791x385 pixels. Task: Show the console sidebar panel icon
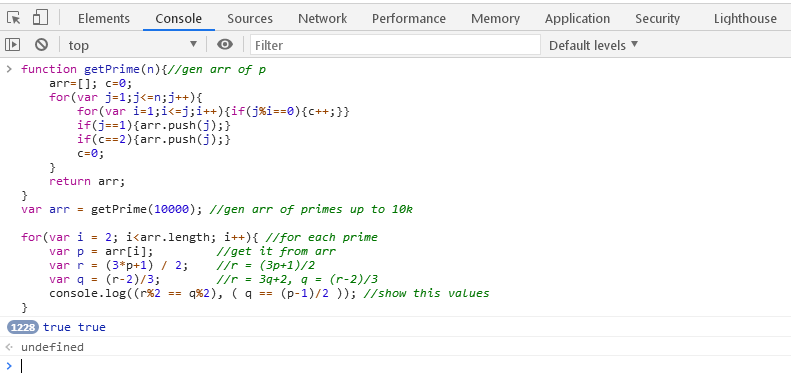click(13, 45)
